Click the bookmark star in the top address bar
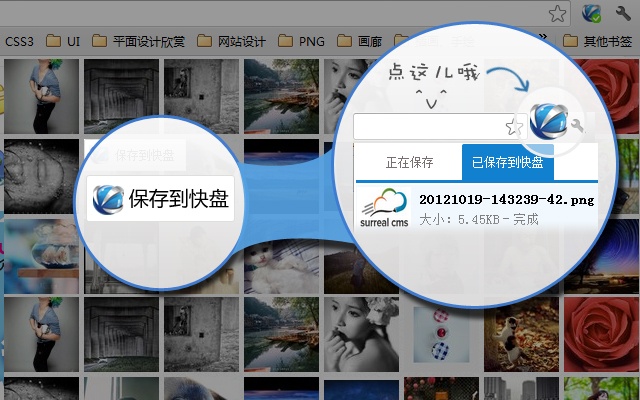This screenshot has width=640, height=400. (x=557, y=14)
